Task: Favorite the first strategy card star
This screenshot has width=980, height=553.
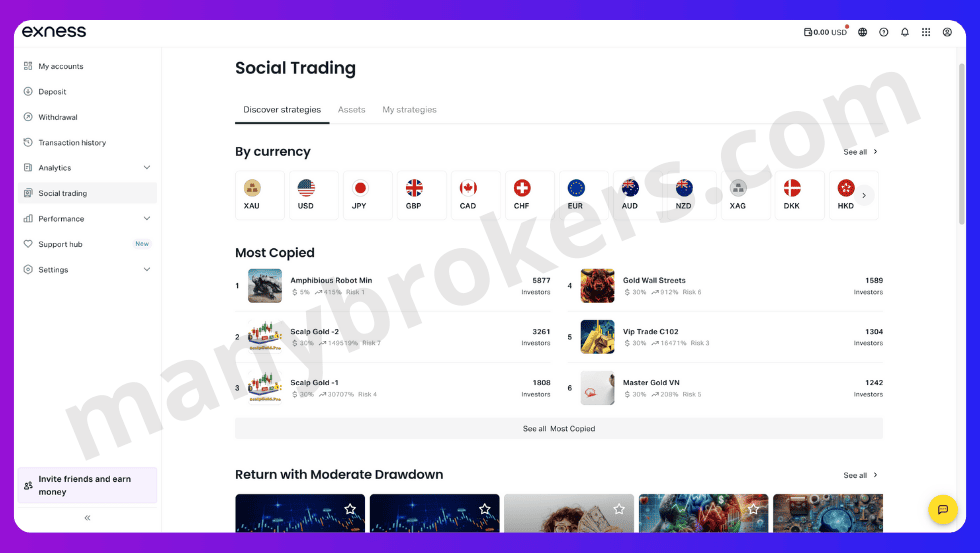Action: coord(350,509)
